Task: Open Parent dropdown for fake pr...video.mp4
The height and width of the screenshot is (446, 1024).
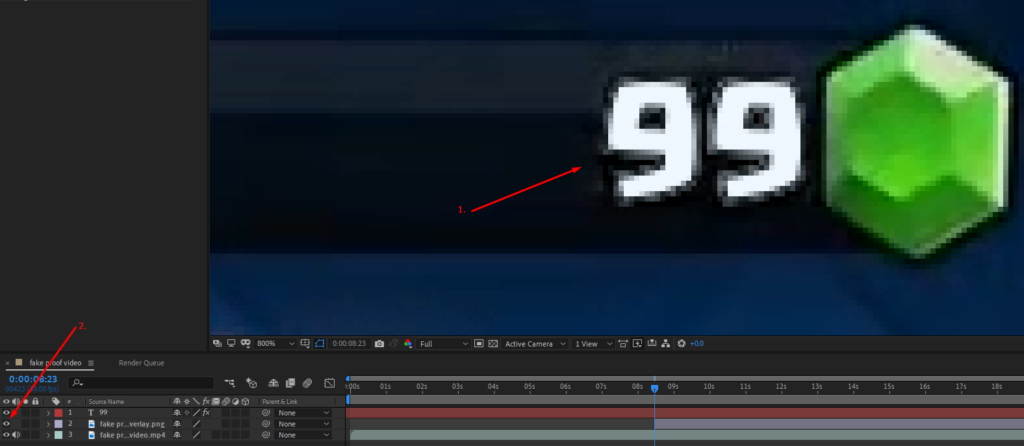Action: pos(303,434)
